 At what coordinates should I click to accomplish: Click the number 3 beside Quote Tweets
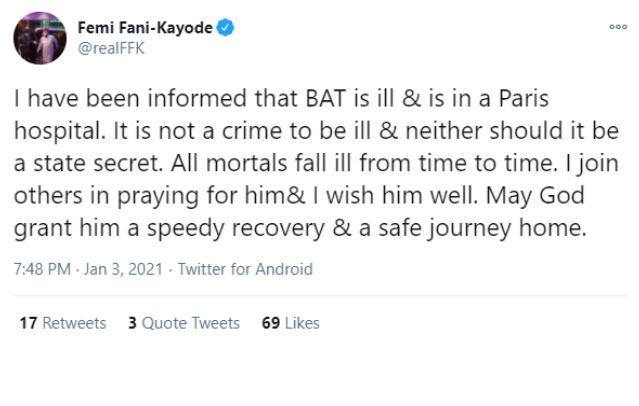(x=132, y=323)
